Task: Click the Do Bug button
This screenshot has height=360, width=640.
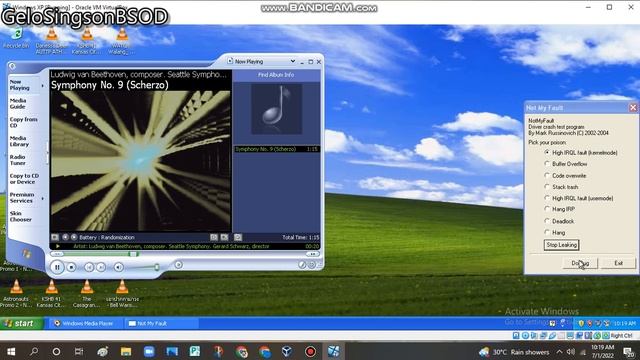Action: click(x=580, y=263)
